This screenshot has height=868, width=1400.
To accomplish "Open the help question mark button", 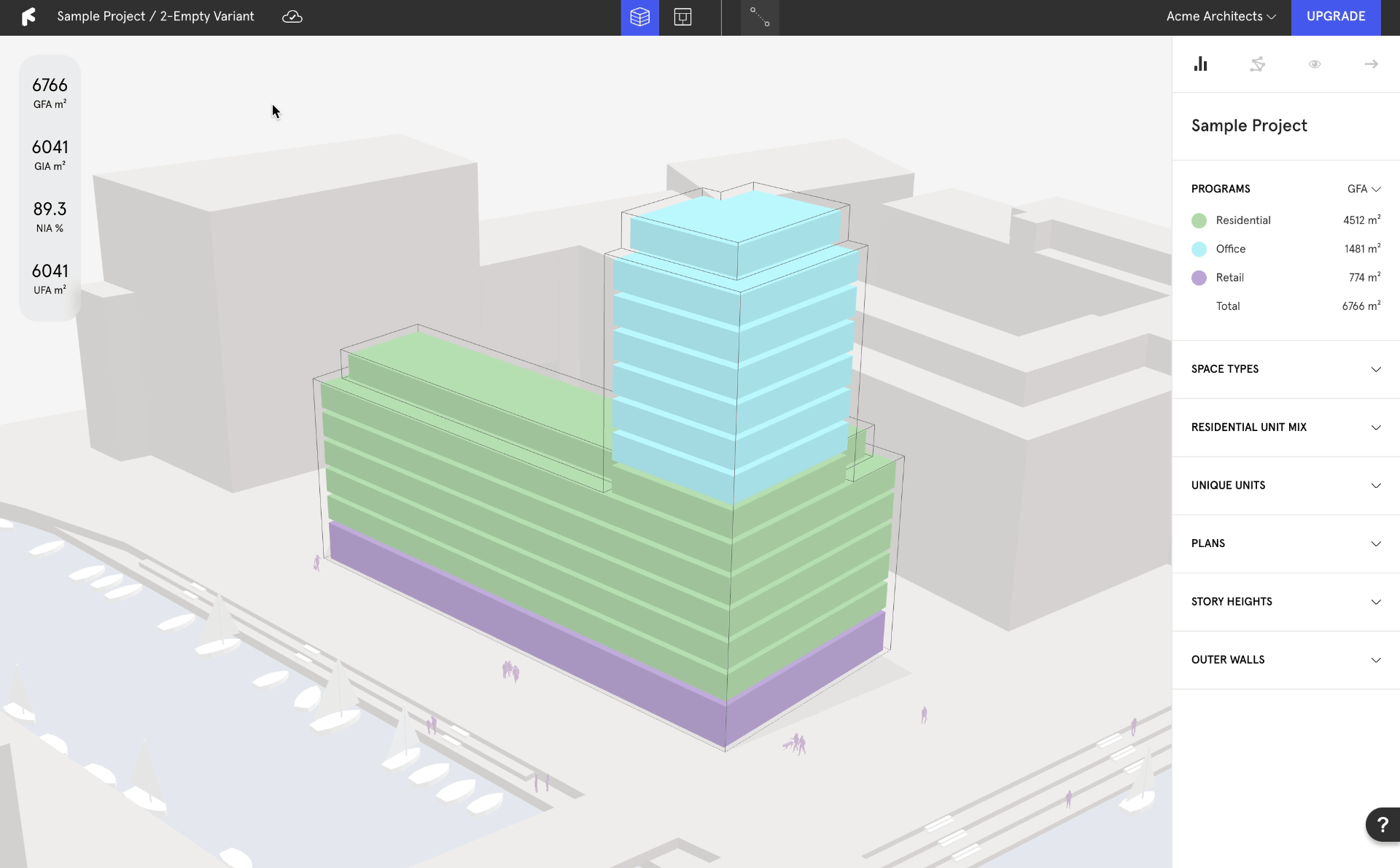I will pos(1382,825).
